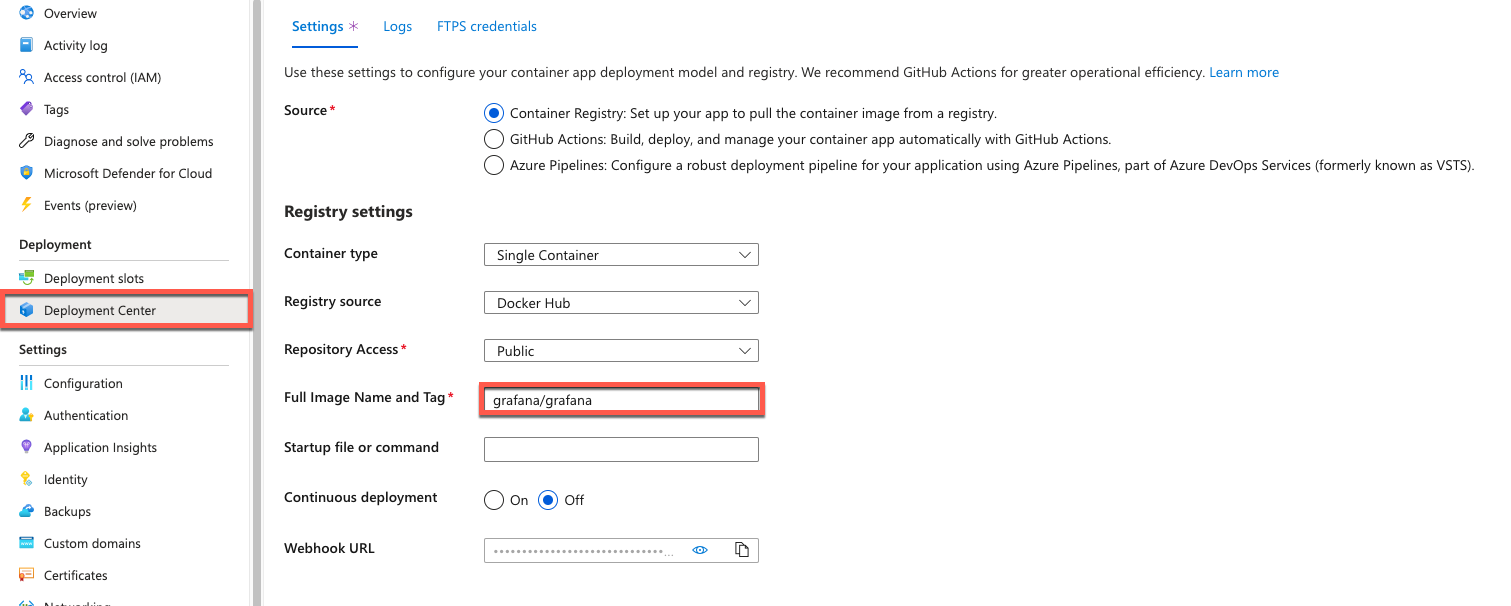The width and height of the screenshot is (1511, 606).
Task: Copy the Webhook URL with copy icon
Action: (742, 549)
